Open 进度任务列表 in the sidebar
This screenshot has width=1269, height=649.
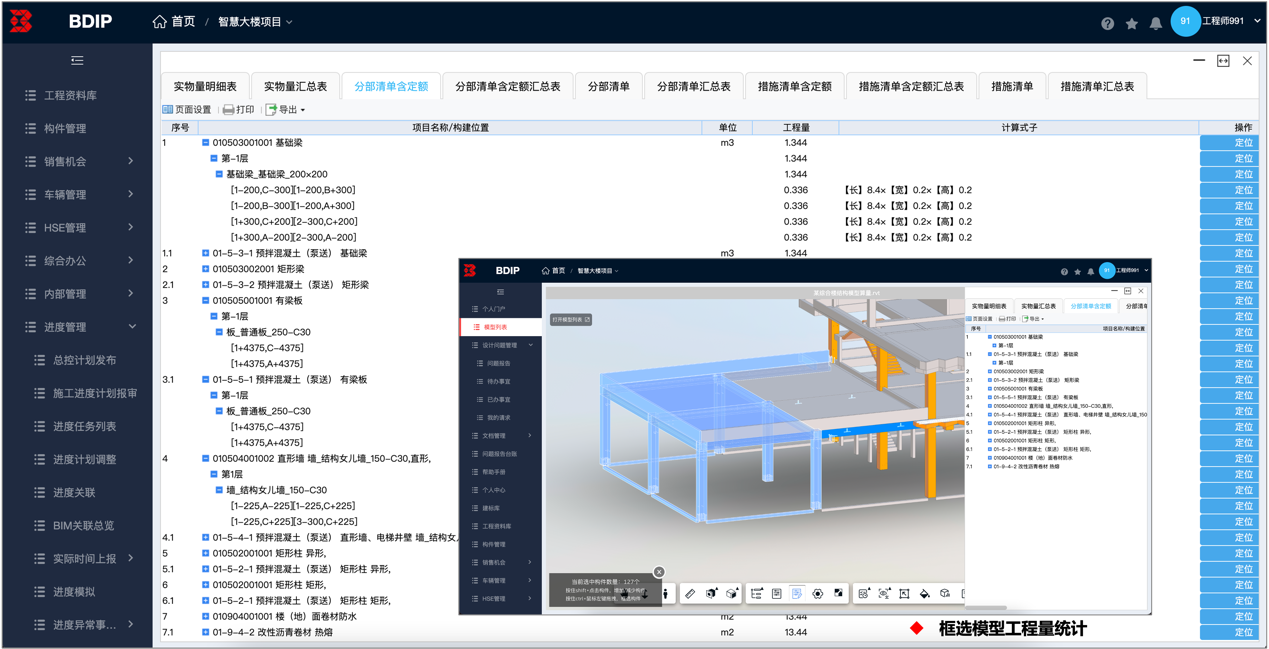[x=84, y=426]
